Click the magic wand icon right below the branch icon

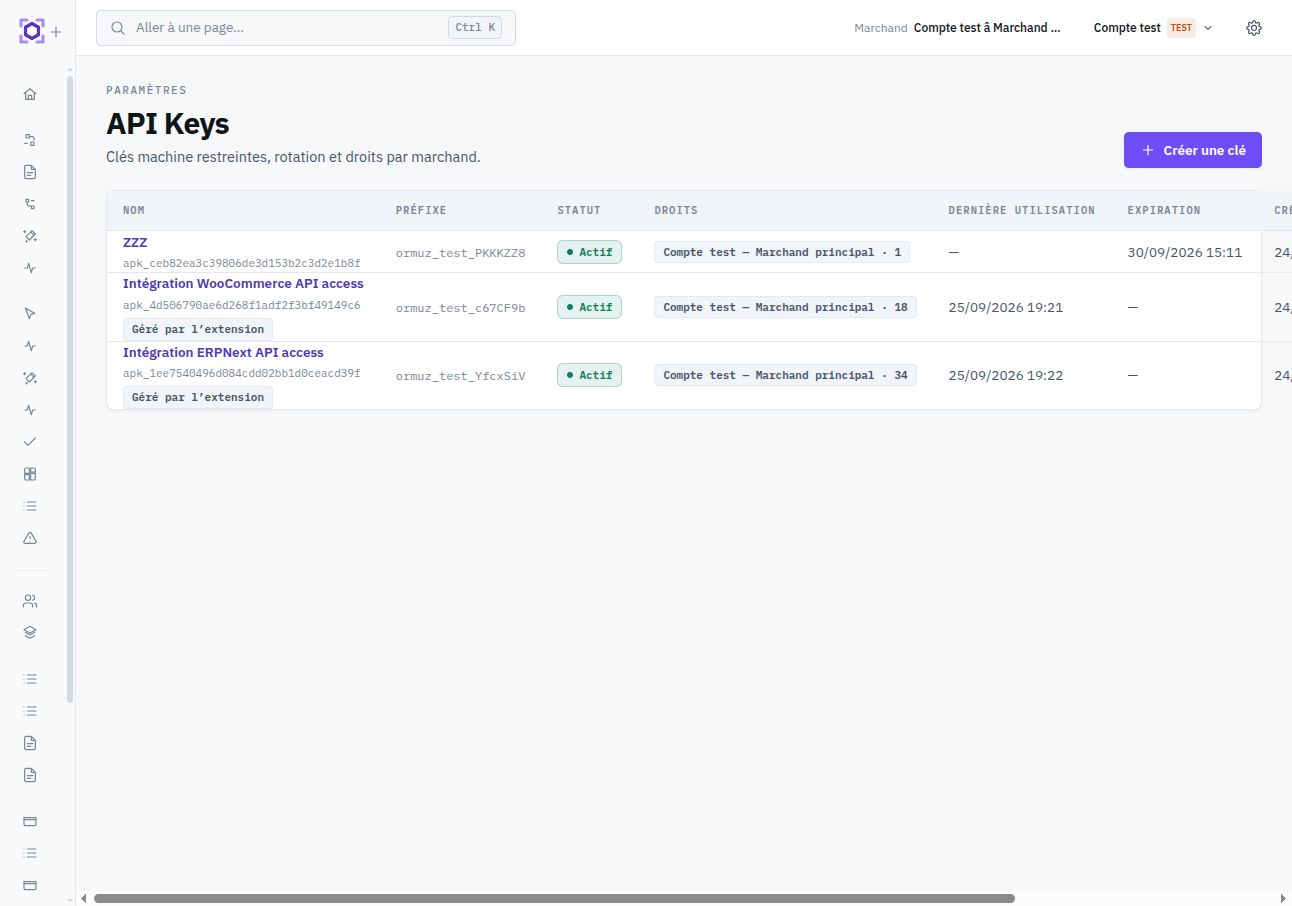coord(30,236)
